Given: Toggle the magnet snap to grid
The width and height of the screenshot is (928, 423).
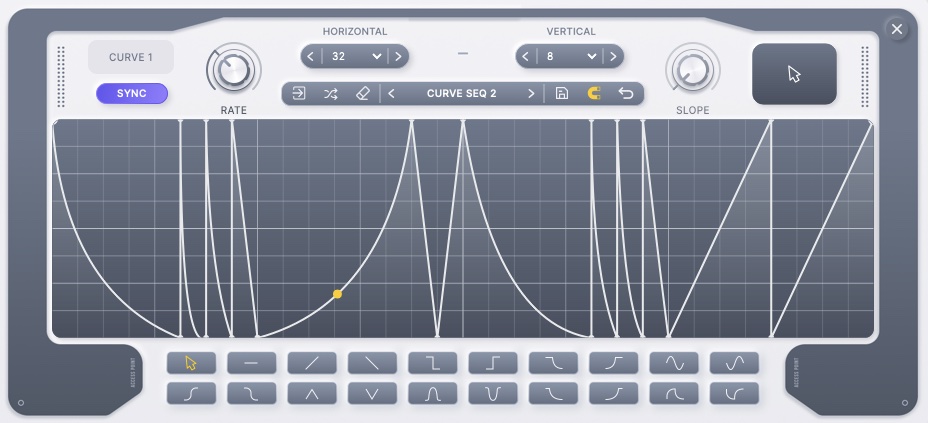Looking at the screenshot, I should point(594,93).
